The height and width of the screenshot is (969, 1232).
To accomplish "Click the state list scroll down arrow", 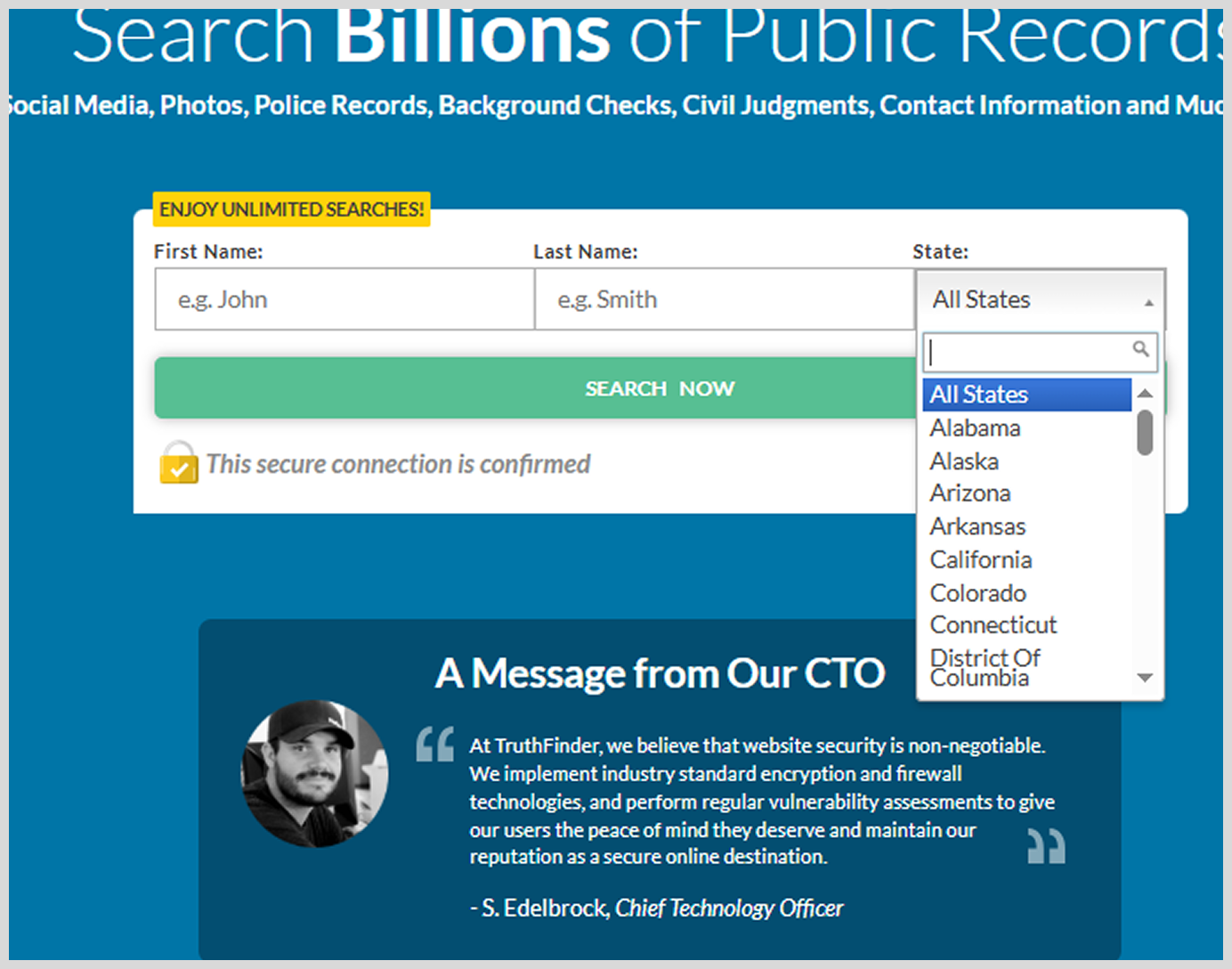I will click(x=1145, y=678).
